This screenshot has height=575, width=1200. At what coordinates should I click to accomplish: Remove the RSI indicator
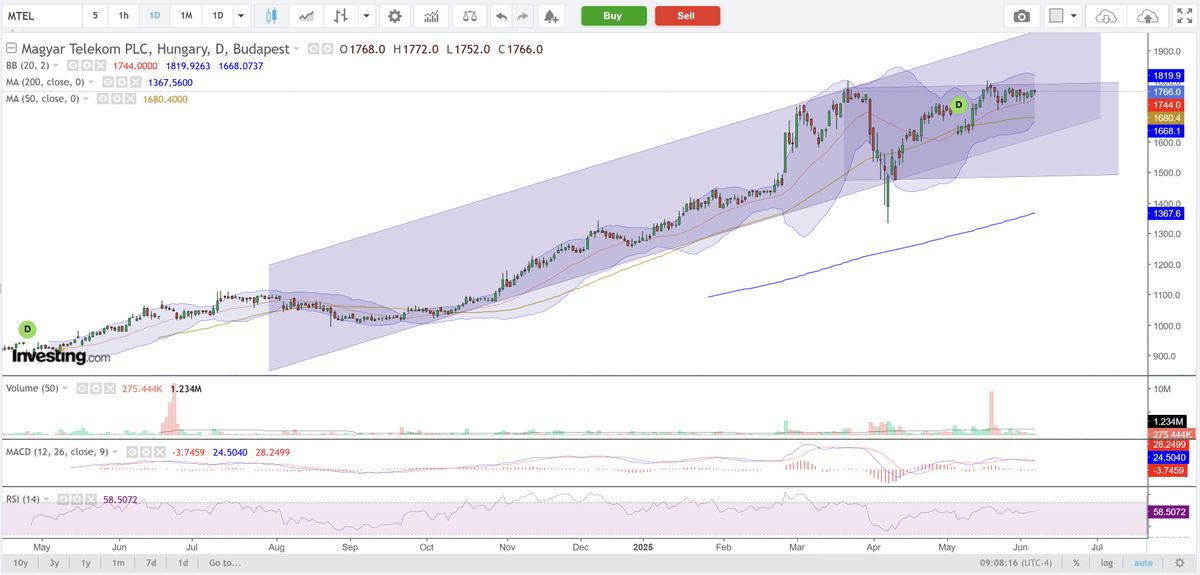(x=91, y=499)
